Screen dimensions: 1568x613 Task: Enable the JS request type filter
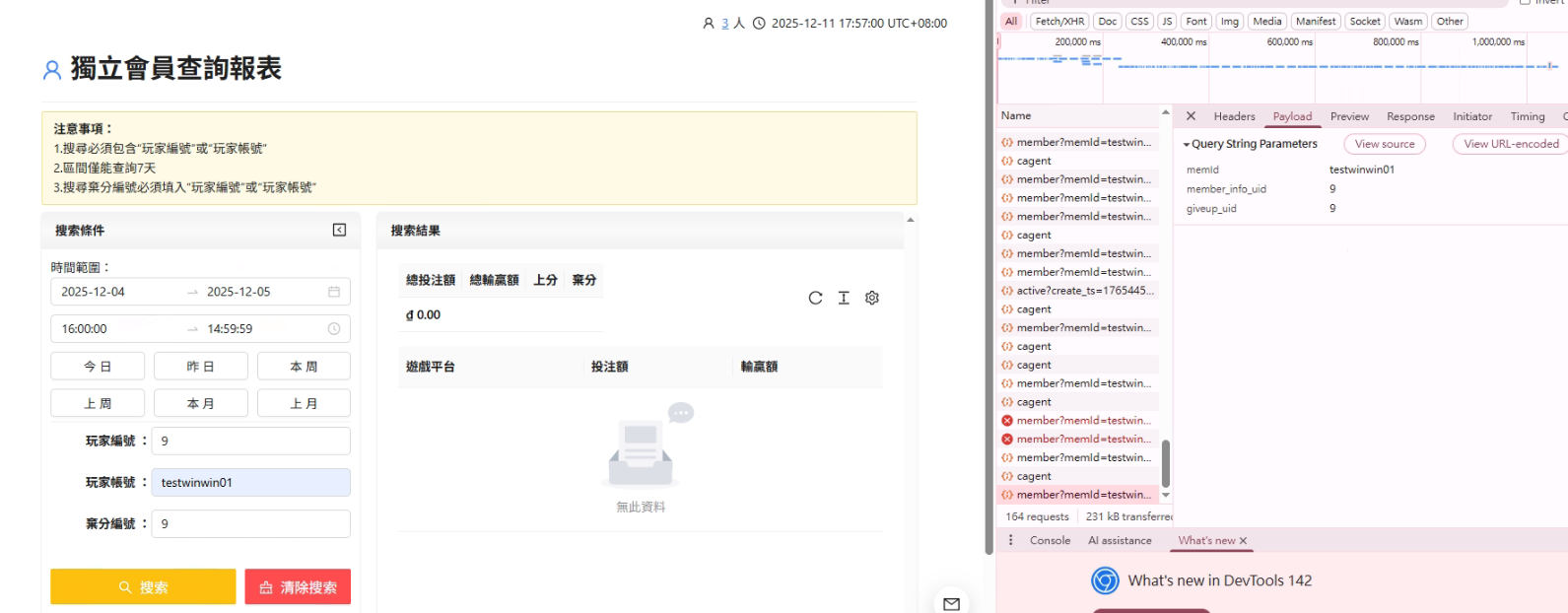(1167, 22)
